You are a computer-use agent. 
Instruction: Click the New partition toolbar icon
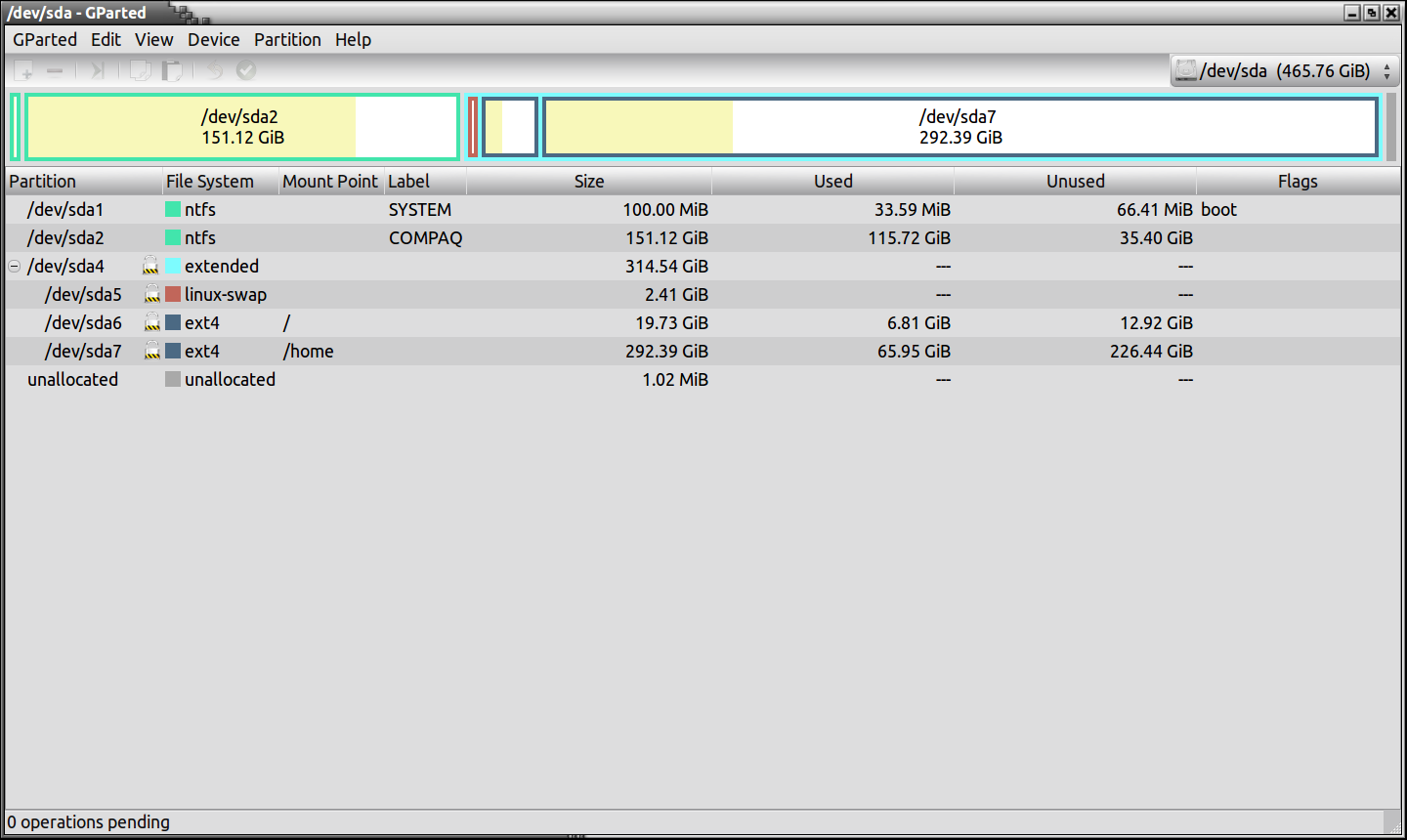pos(24,70)
